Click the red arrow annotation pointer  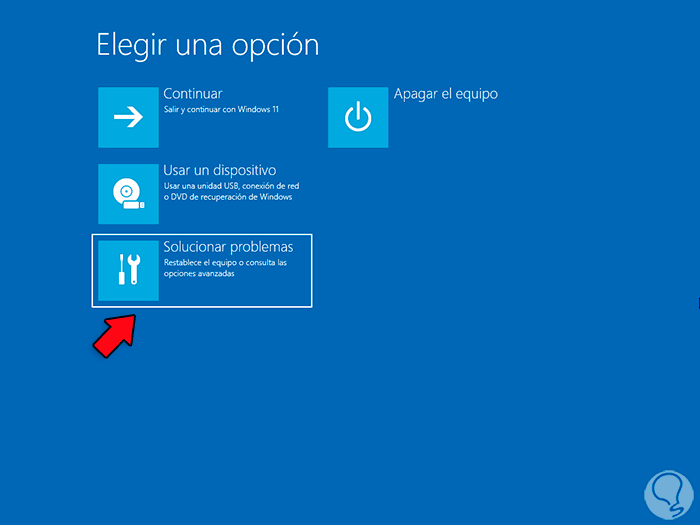coord(115,336)
